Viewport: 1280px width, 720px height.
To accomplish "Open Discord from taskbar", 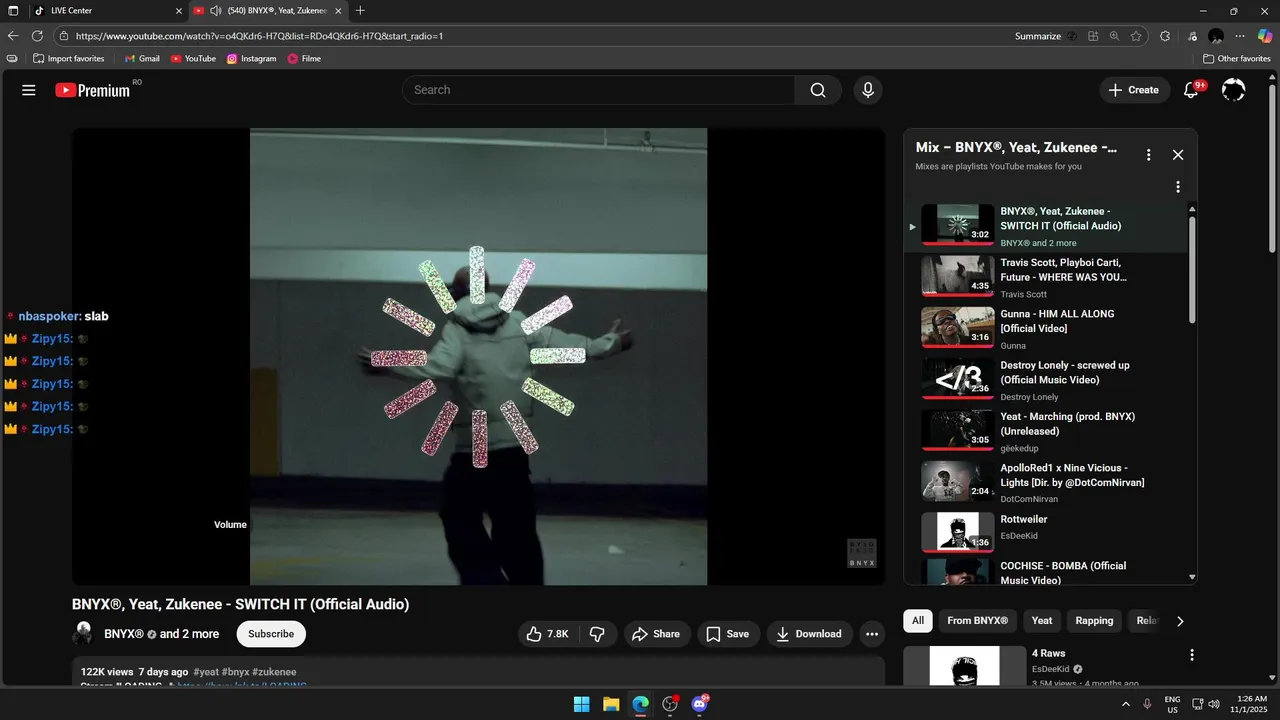I will pyautogui.click(x=699, y=704).
